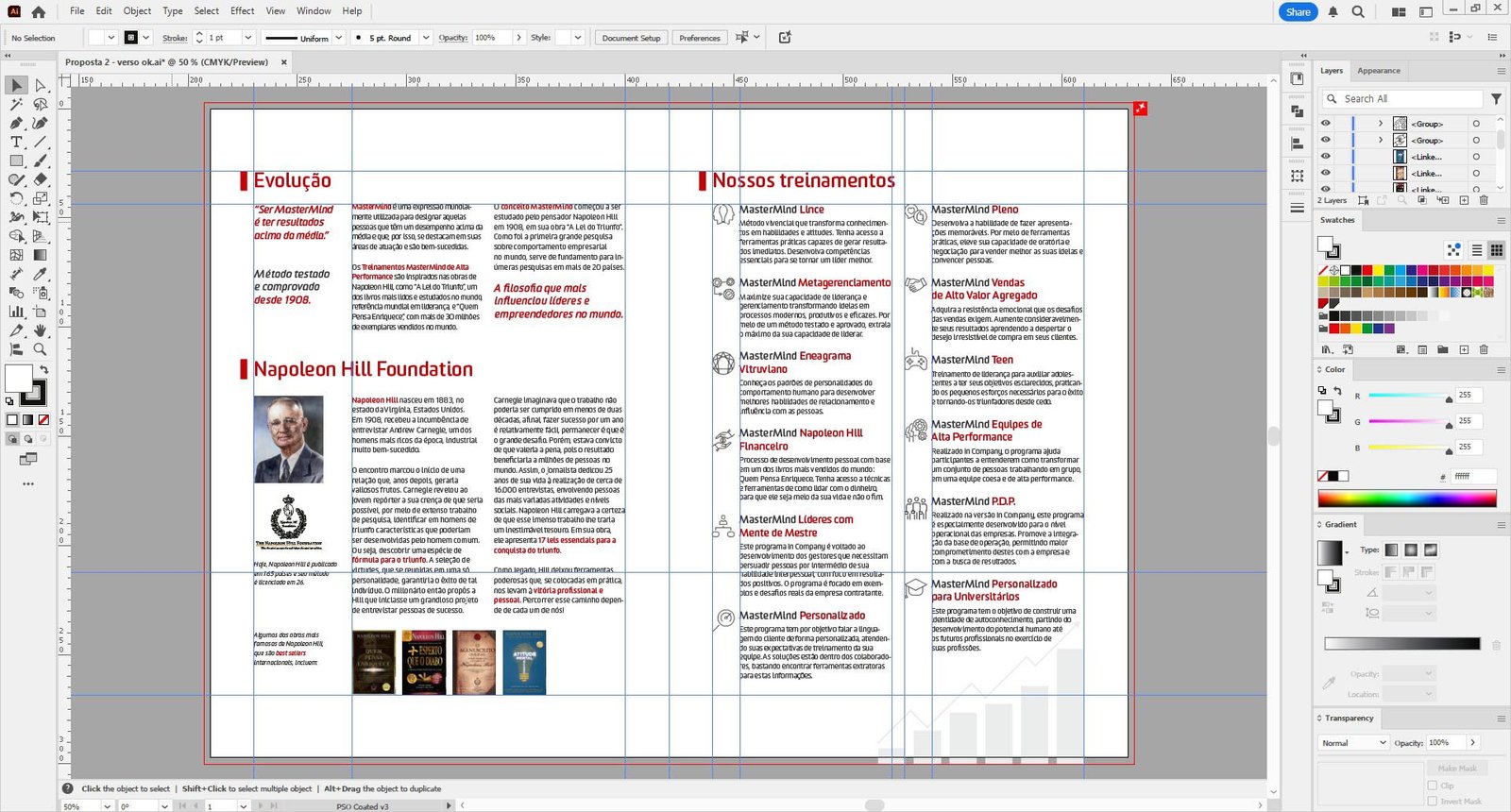Toggle visibility of second <Group> layer
Viewport: 1511px width, 812px height.
1325,140
